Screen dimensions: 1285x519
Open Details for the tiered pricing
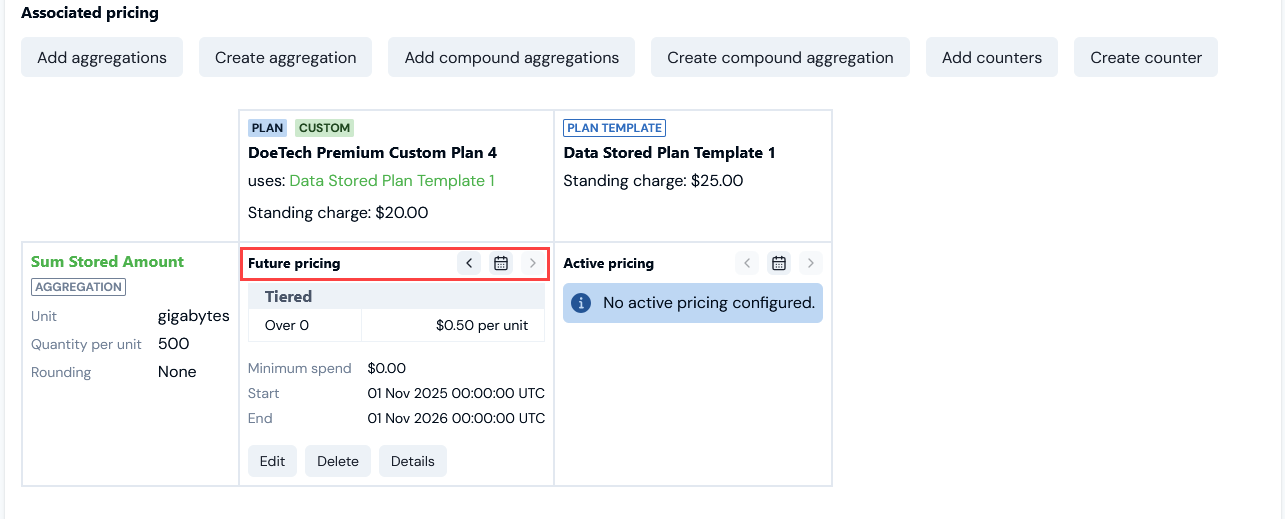(x=413, y=461)
